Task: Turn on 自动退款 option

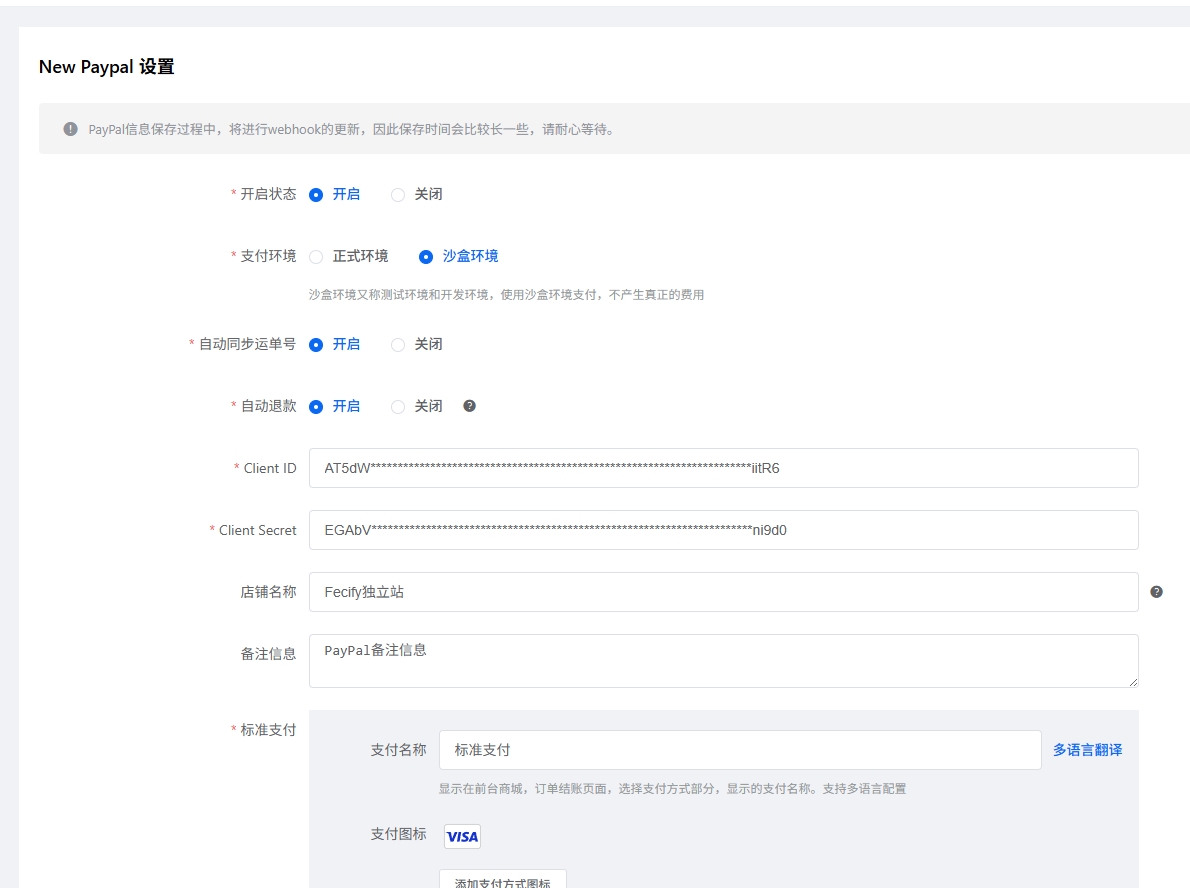Action: (316, 407)
